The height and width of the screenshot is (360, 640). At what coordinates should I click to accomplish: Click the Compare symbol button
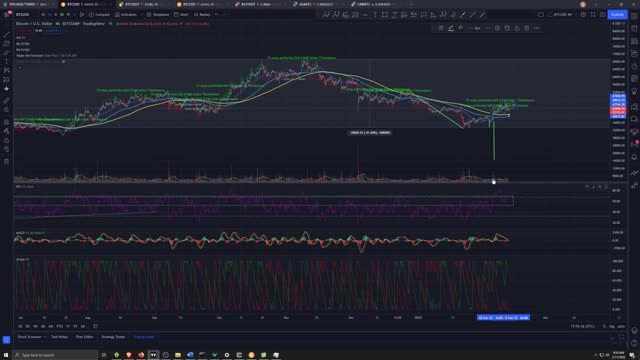point(99,14)
